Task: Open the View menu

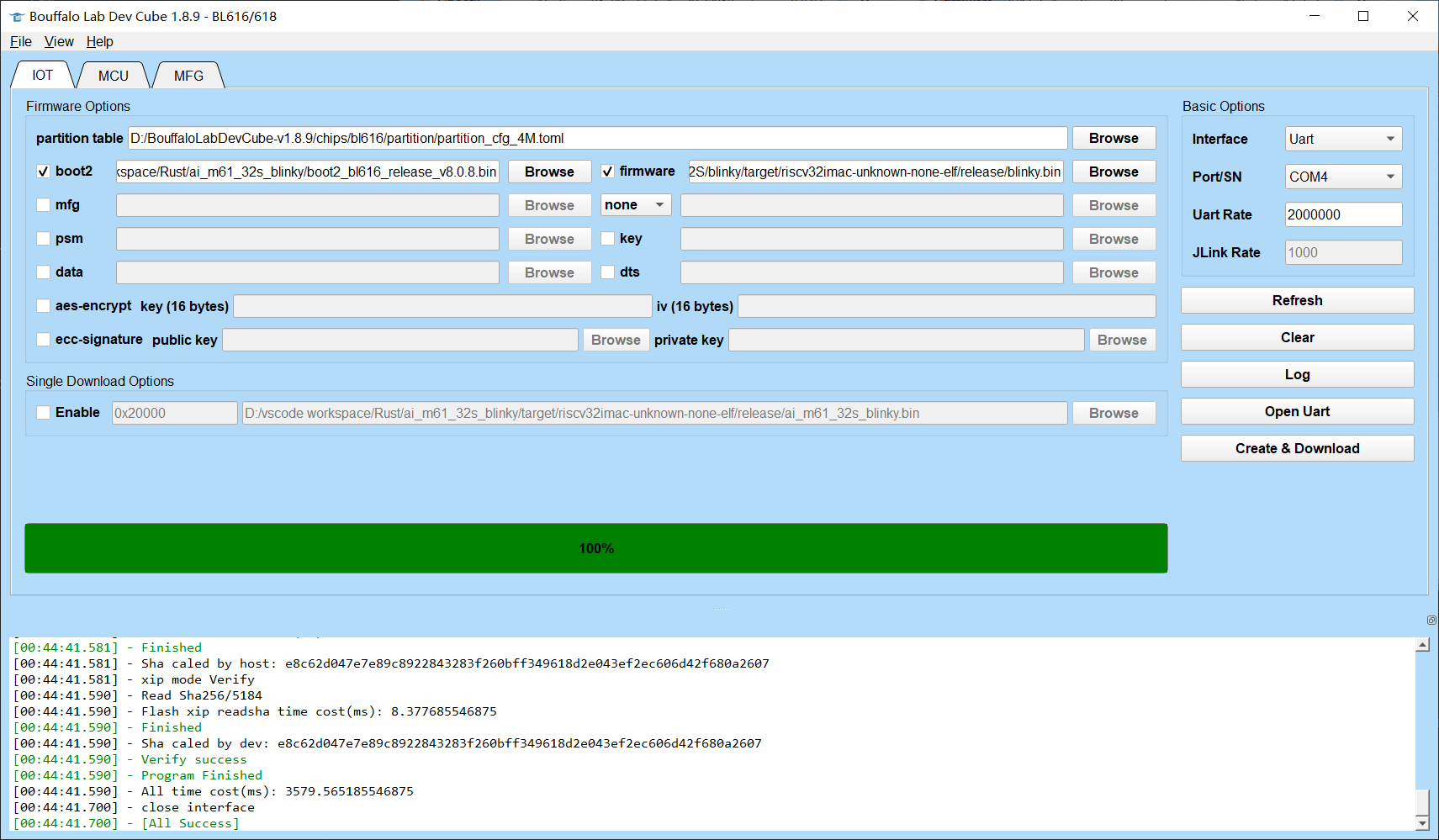Action: click(x=59, y=42)
